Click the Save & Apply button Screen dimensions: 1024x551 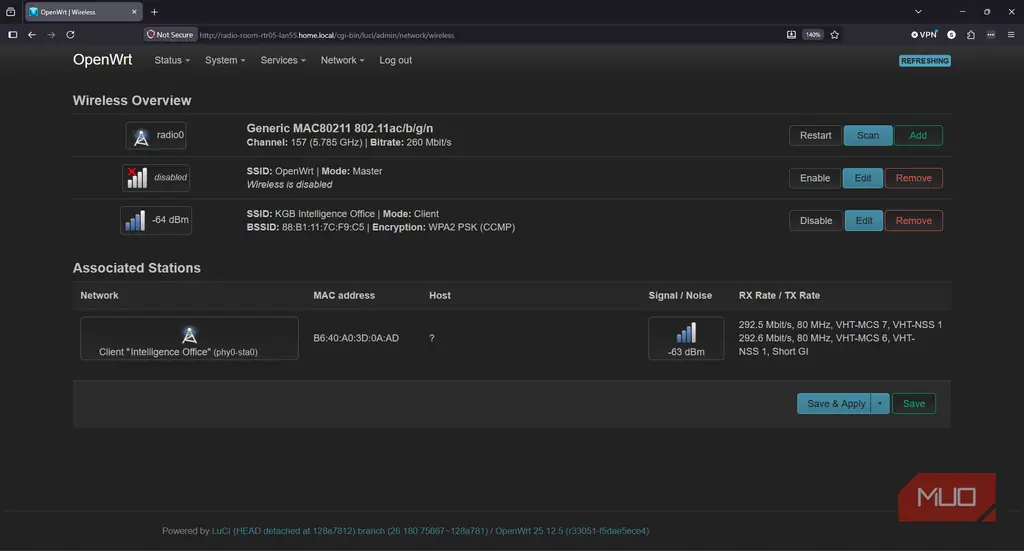pyautogui.click(x=835, y=403)
